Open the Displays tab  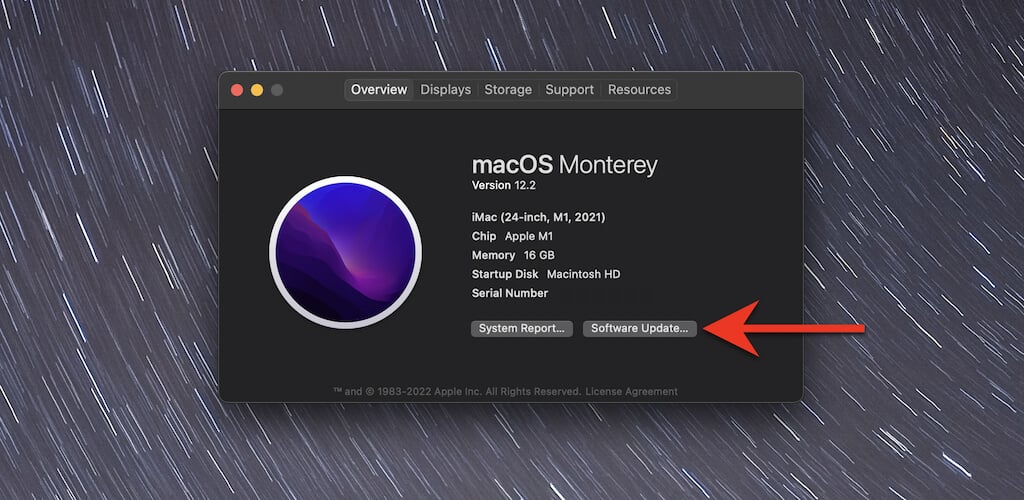[x=445, y=90]
